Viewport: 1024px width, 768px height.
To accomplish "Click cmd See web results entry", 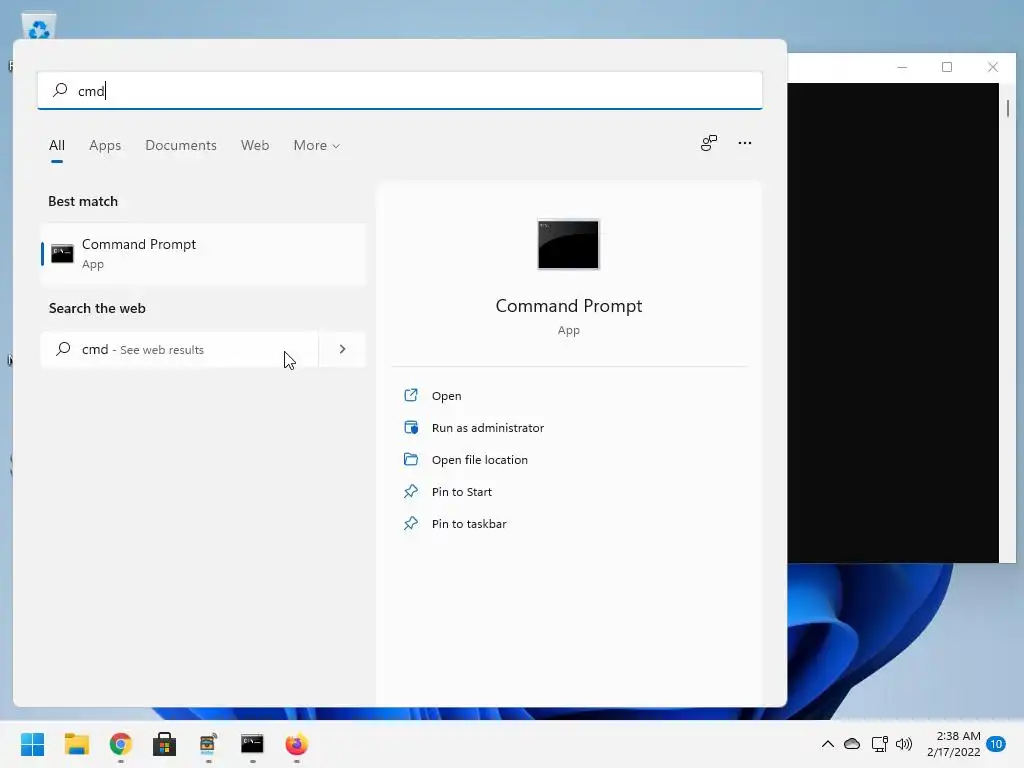I will click(179, 349).
